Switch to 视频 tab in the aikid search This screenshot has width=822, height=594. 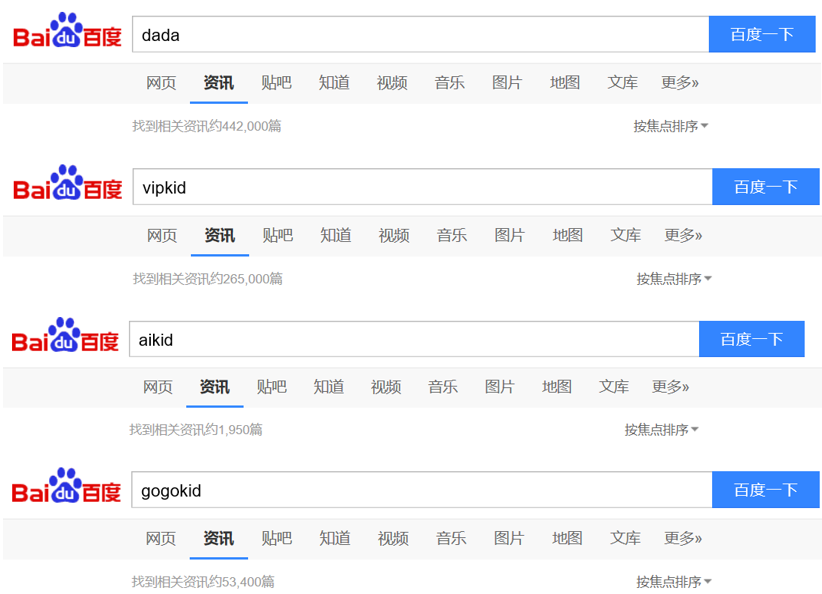[386, 387]
